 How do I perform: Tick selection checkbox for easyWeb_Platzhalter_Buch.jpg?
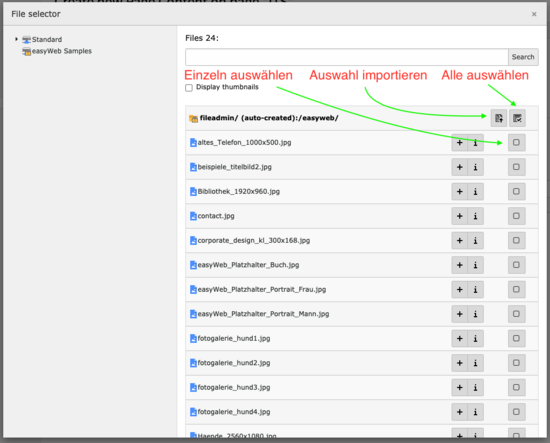pyautogui.click(x=517, y=265)
